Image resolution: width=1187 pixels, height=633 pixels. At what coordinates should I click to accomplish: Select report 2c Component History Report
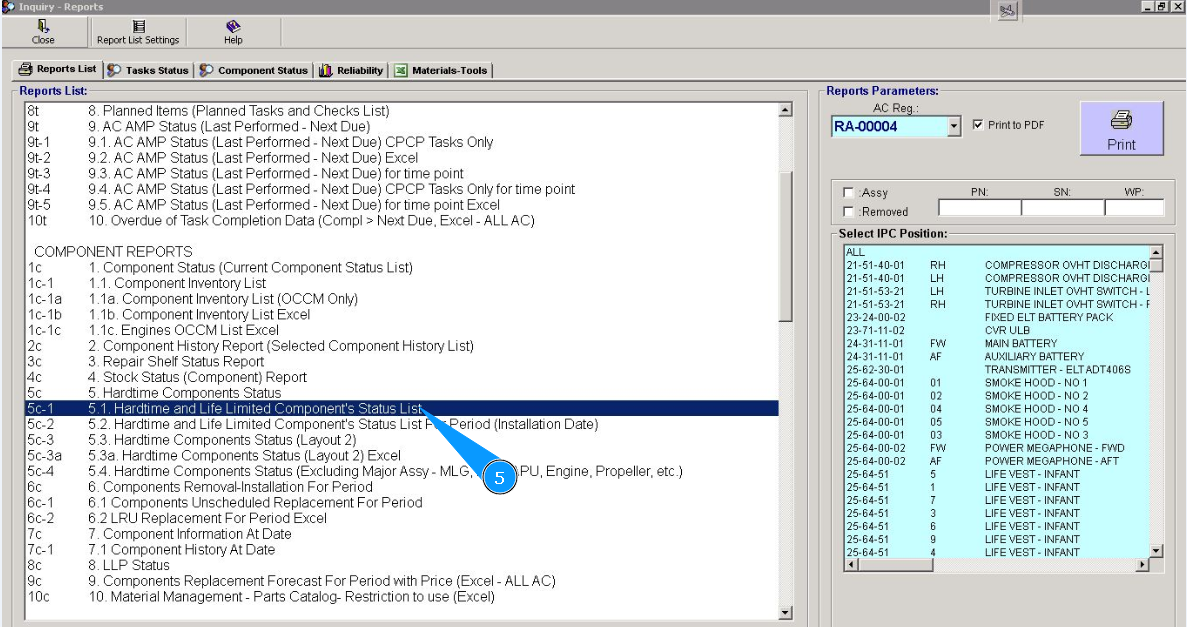click(x=402, y=346)
